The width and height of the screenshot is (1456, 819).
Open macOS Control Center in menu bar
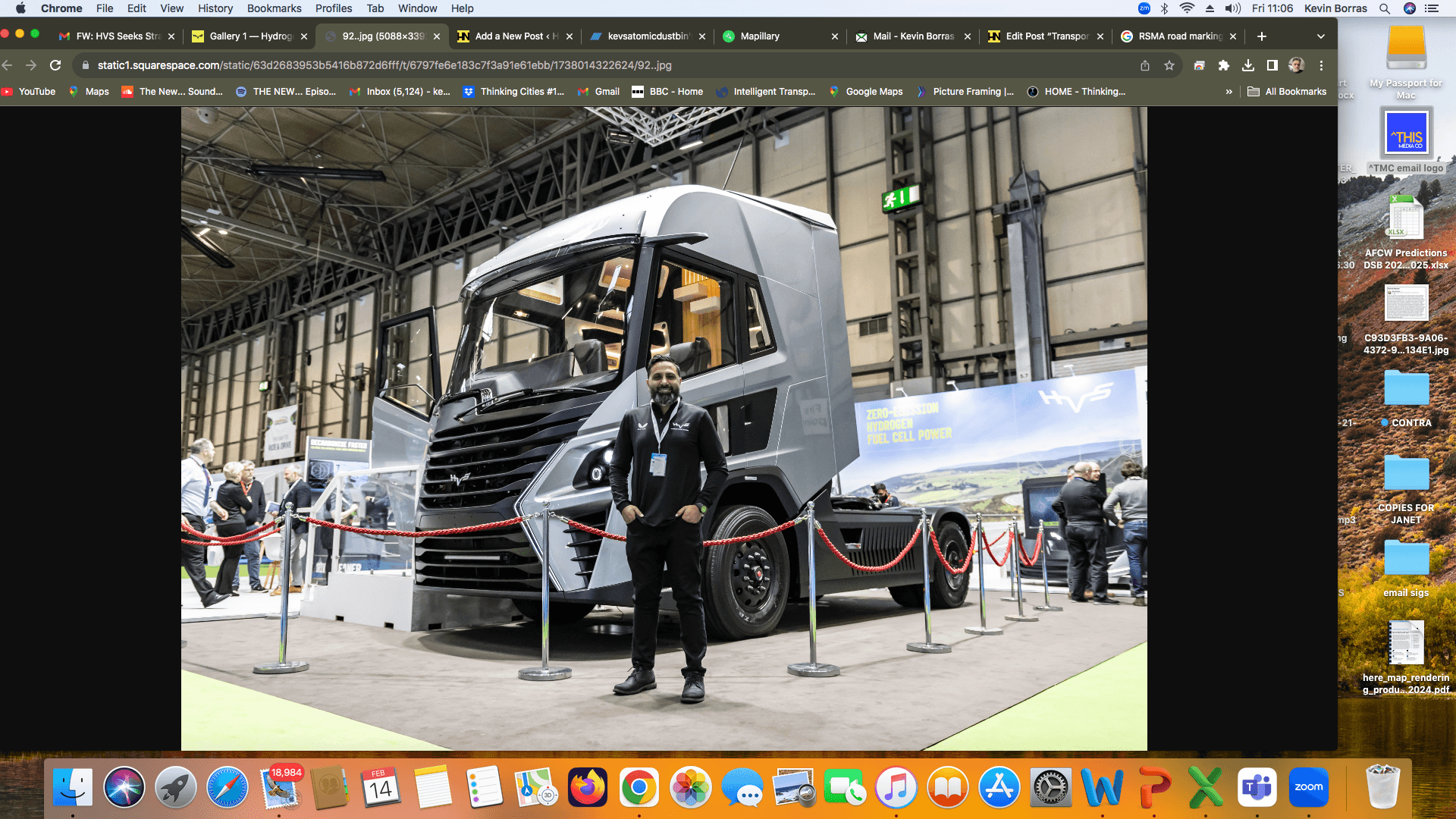[1432, 8]
